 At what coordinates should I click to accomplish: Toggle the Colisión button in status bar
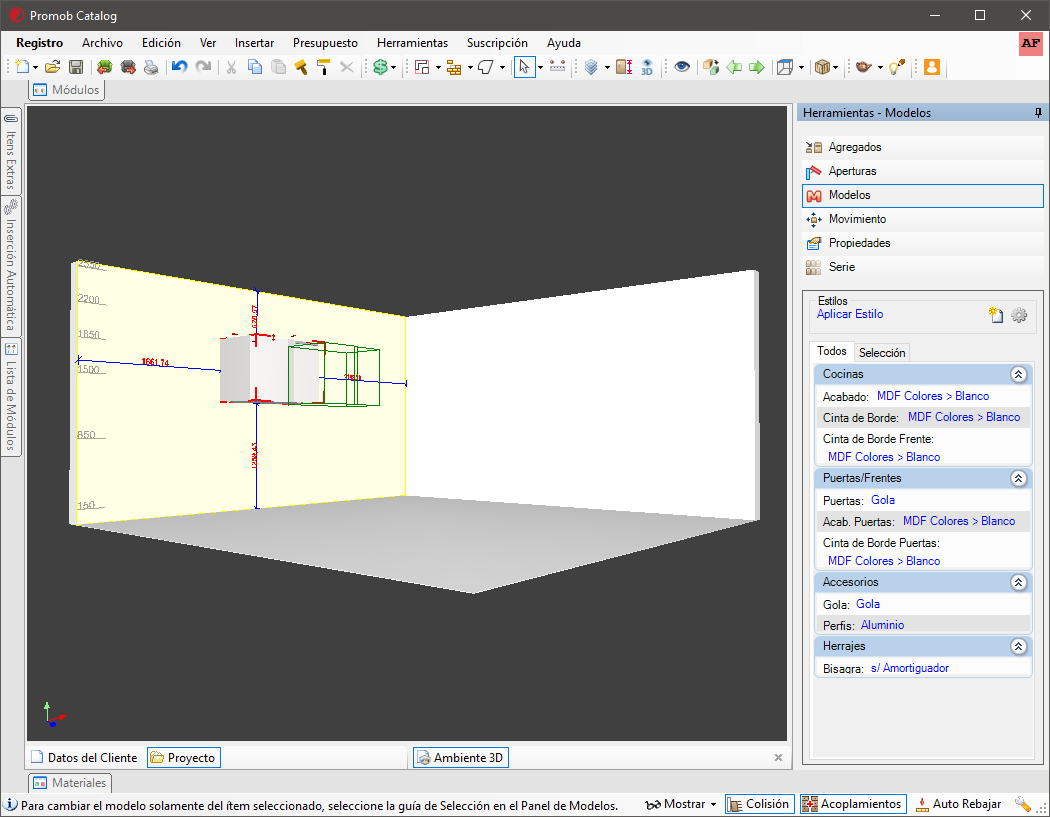760,804
